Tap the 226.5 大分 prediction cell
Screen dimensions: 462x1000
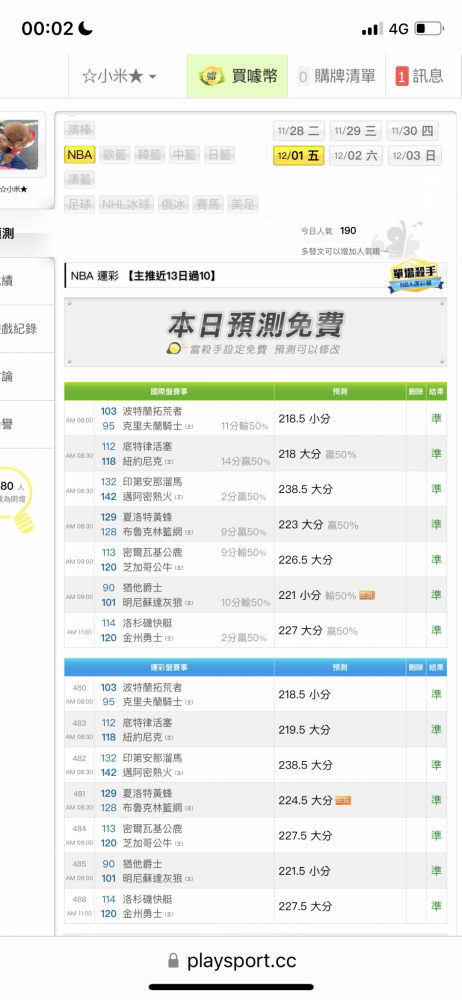click(x=340, y=560)
